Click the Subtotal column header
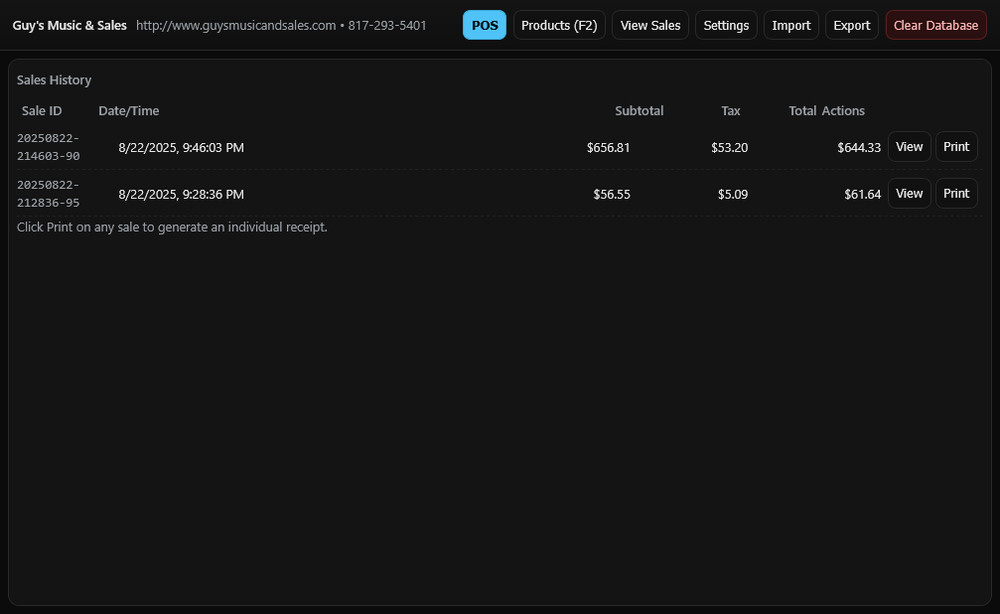This screenshot has height=614, width=1000. click(x=639, y=110)
